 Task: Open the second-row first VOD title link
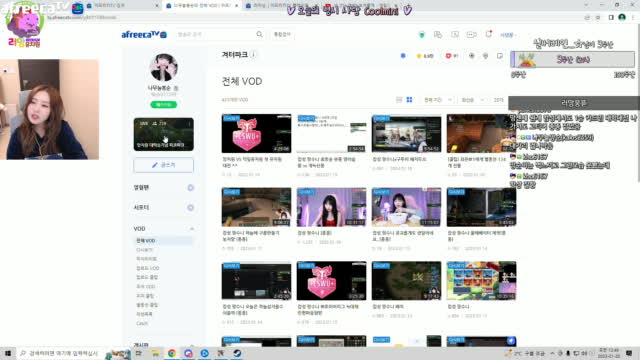[251, 236]
